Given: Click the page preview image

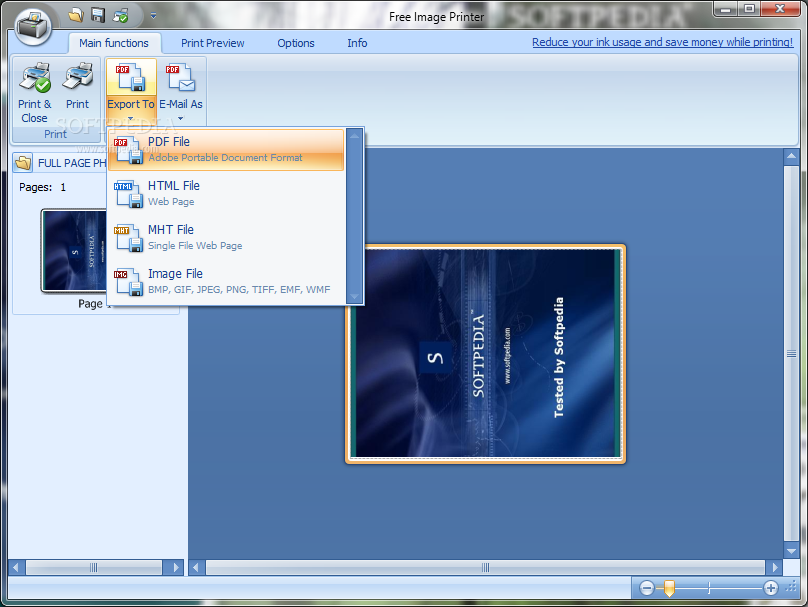Looking at the screenshot, I should point(485,354).
